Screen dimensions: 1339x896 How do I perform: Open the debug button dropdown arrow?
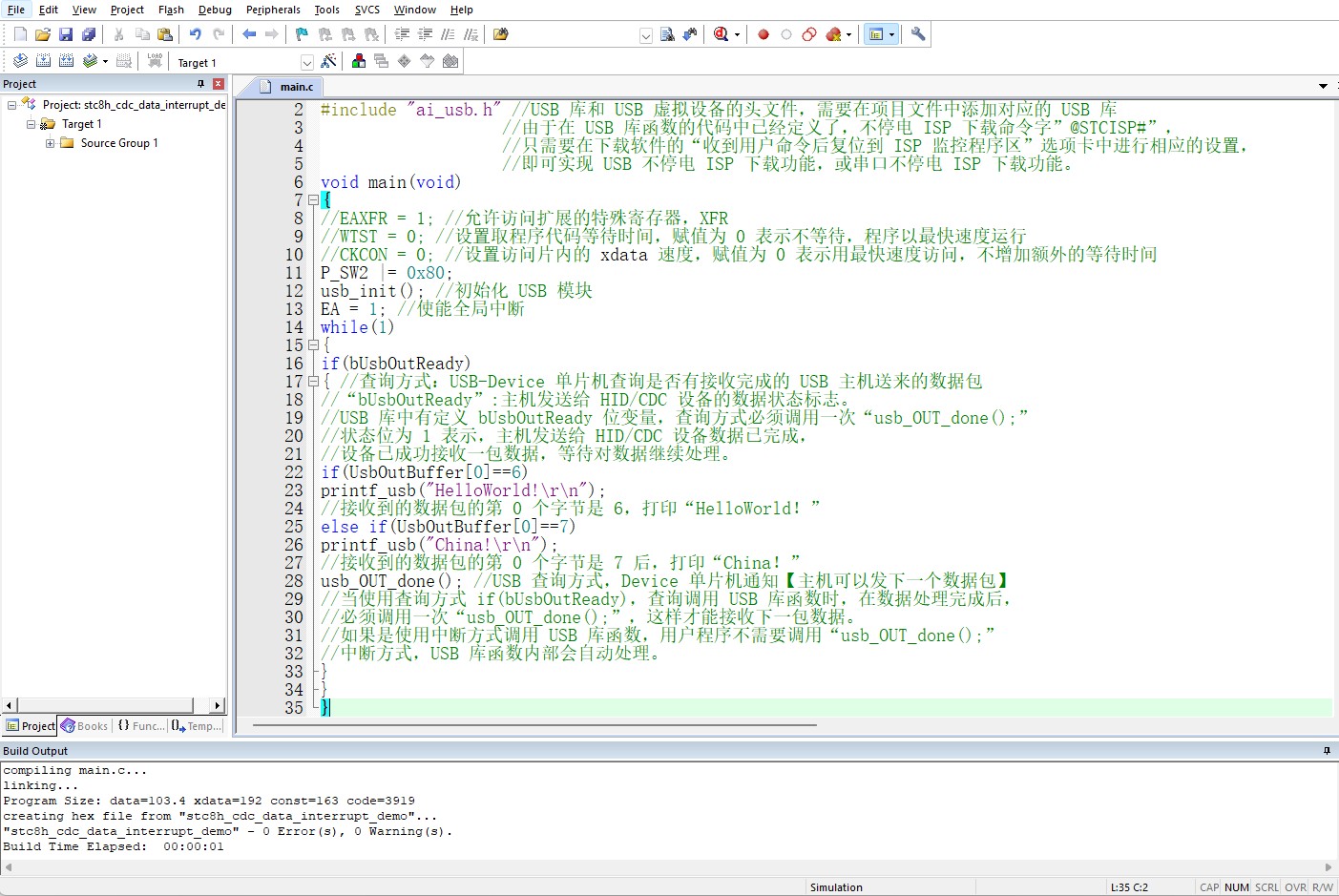737,35
